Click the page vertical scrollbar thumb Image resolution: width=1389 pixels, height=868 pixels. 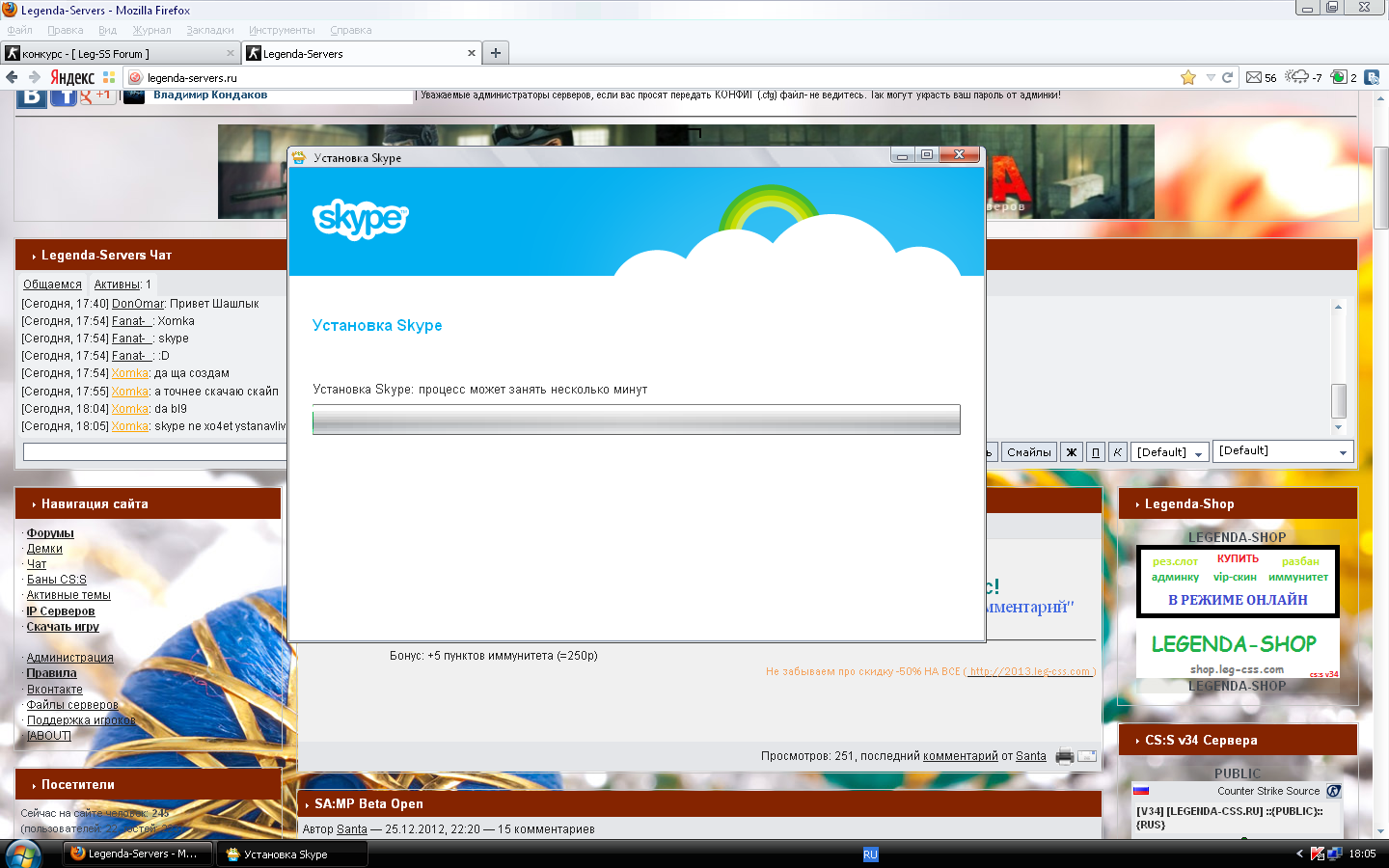(x=1381, y=188)
